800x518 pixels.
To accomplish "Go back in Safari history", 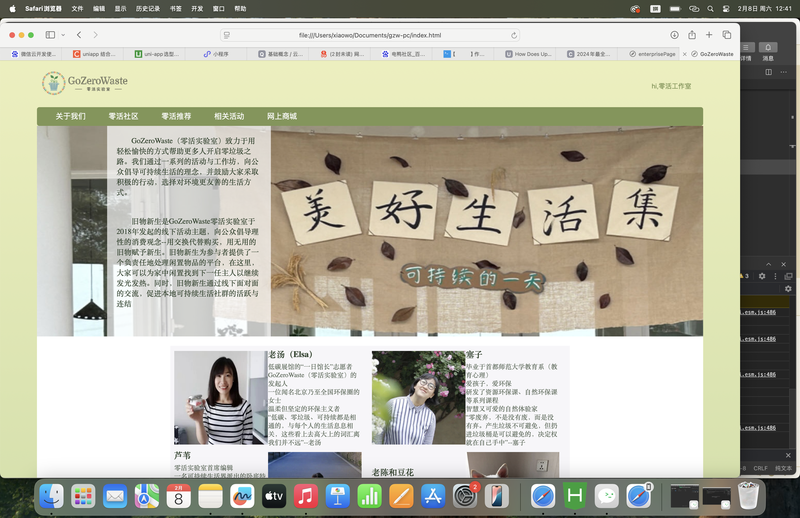I will tap(79, 35).
